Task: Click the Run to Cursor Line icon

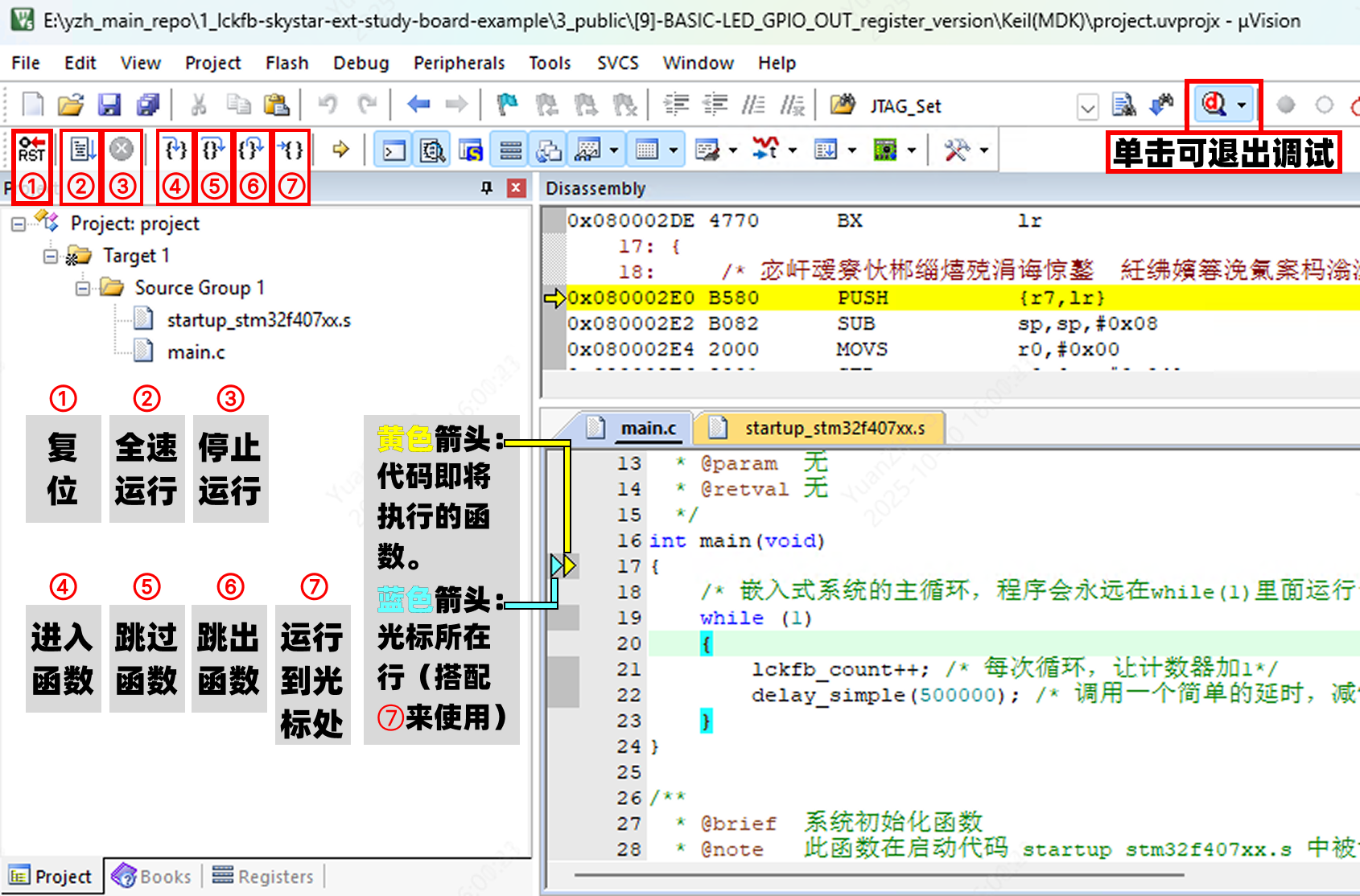Action: click(291, 150)
